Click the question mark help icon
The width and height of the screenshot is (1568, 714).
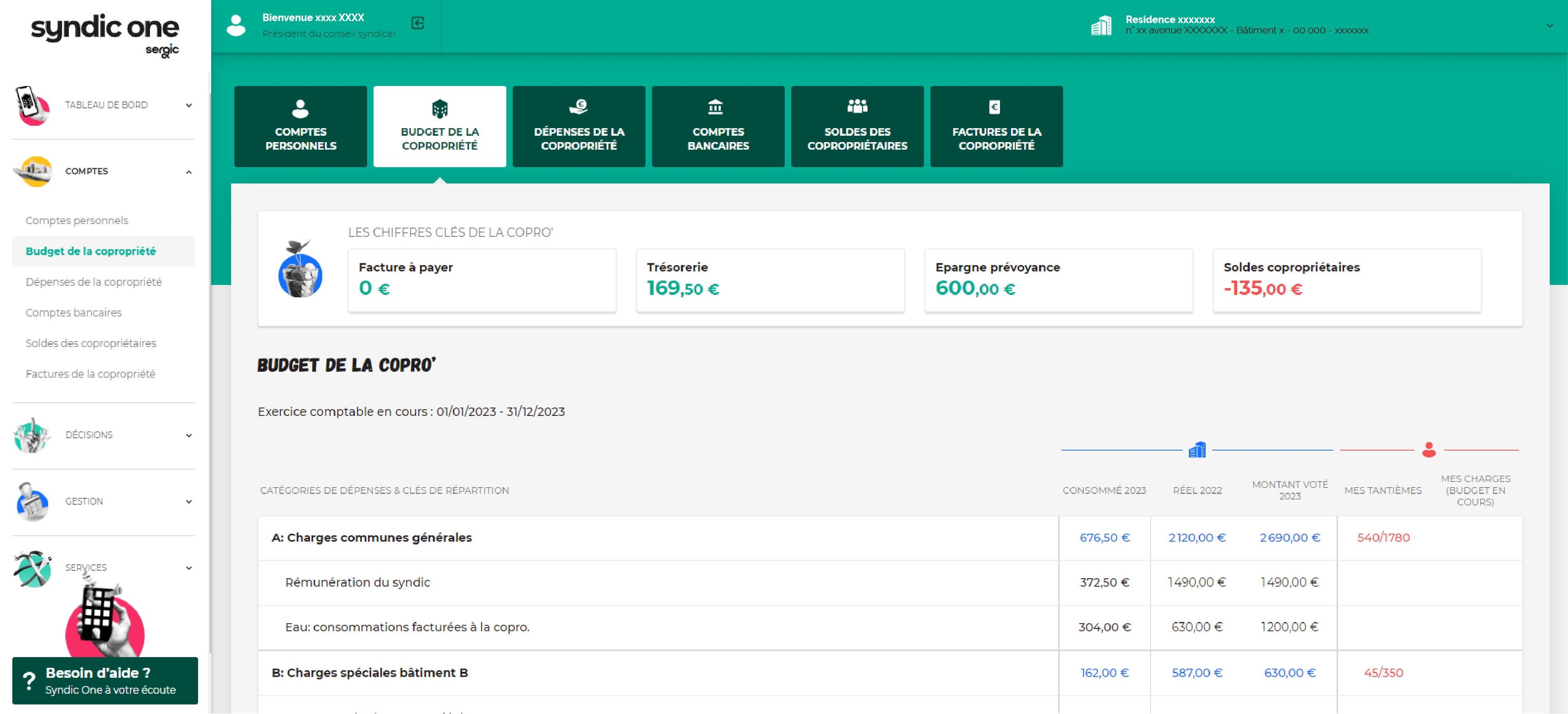[x=29, y=681]
